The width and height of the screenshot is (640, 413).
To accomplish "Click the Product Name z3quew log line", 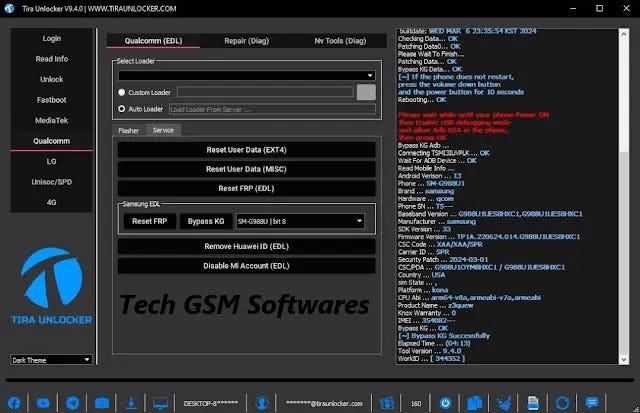I will click(x=436, y=305).
